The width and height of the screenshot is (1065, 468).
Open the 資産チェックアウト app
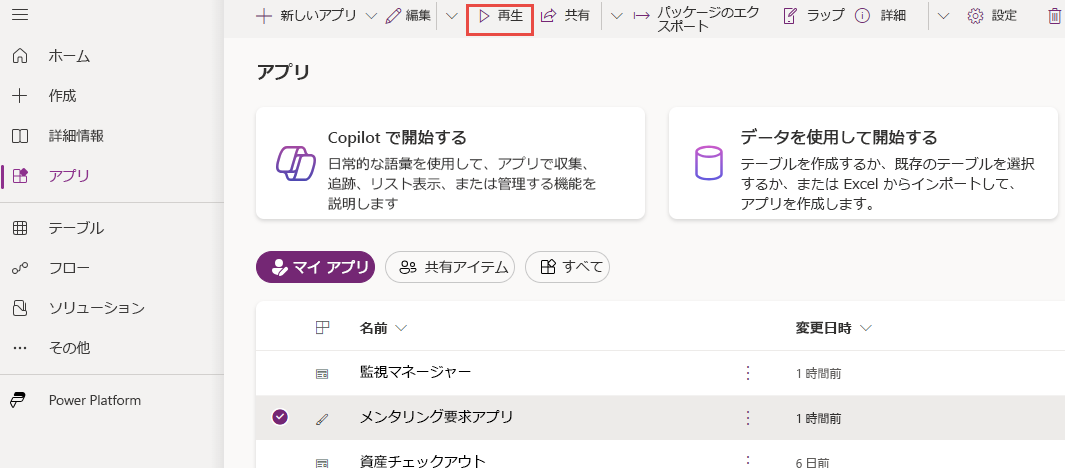(x=423, y=461)
